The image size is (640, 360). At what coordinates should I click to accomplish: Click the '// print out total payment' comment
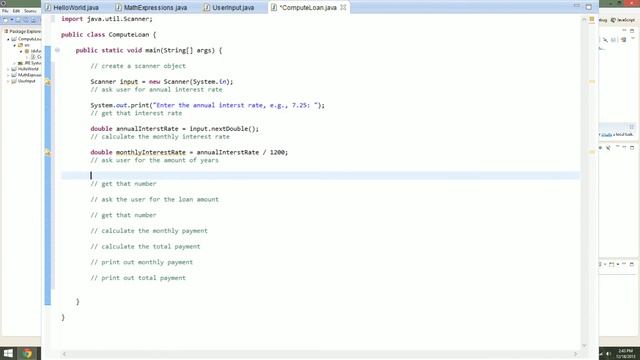(x=138, y=278)
